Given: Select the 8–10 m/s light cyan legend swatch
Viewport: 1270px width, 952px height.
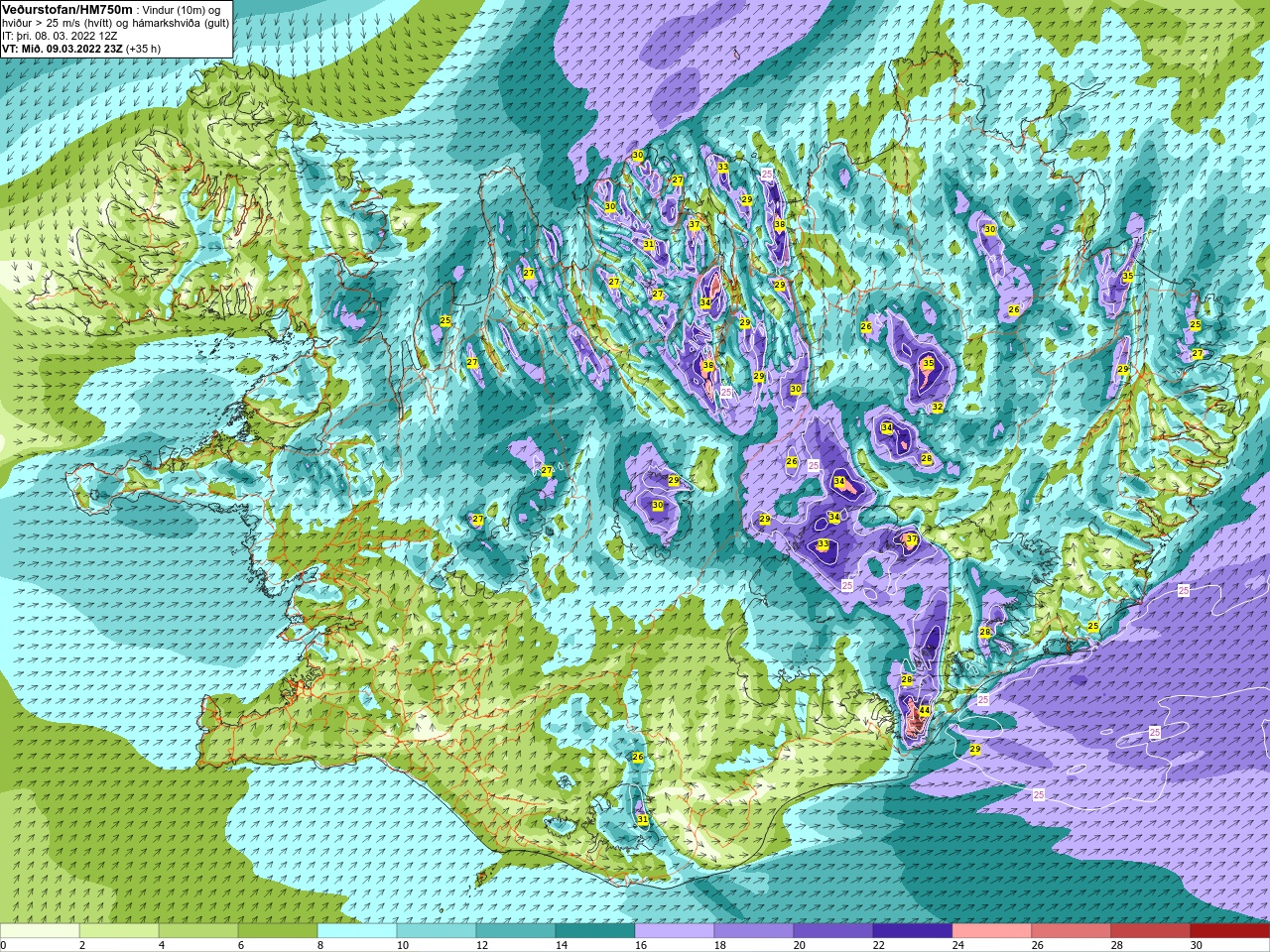Looking at the screenshot, I should [357, 931].
